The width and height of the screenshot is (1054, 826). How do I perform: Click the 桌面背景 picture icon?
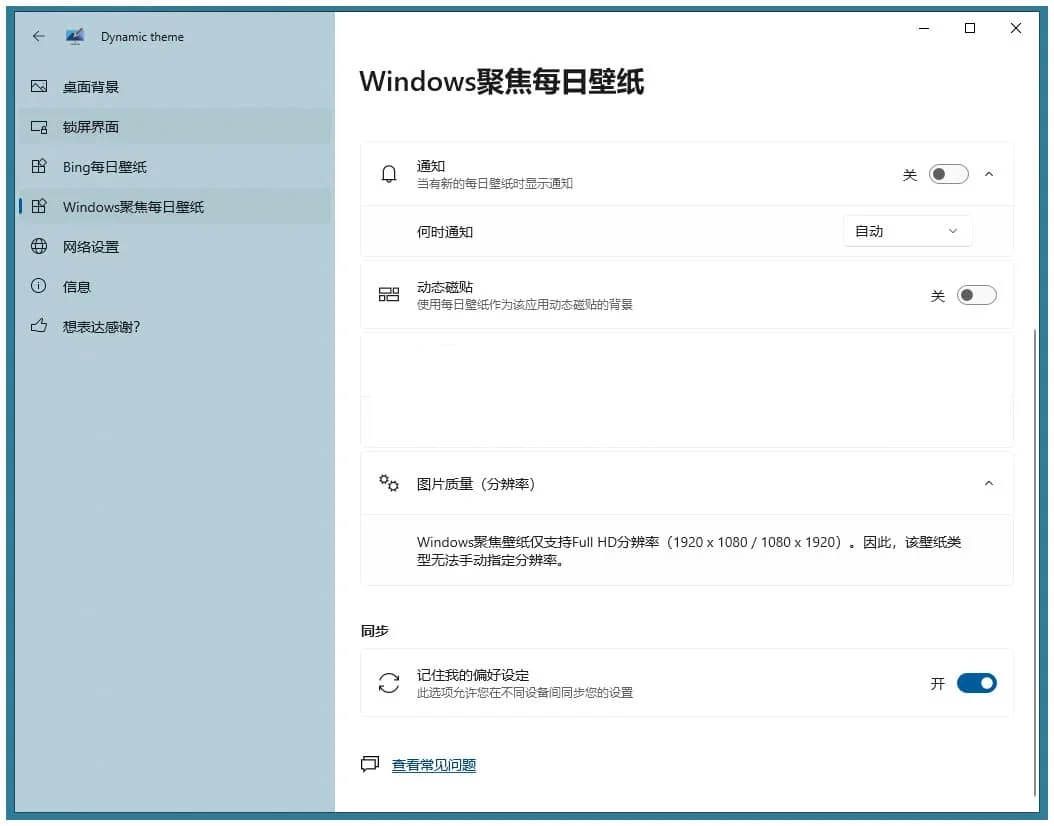(x=39, y=87)
